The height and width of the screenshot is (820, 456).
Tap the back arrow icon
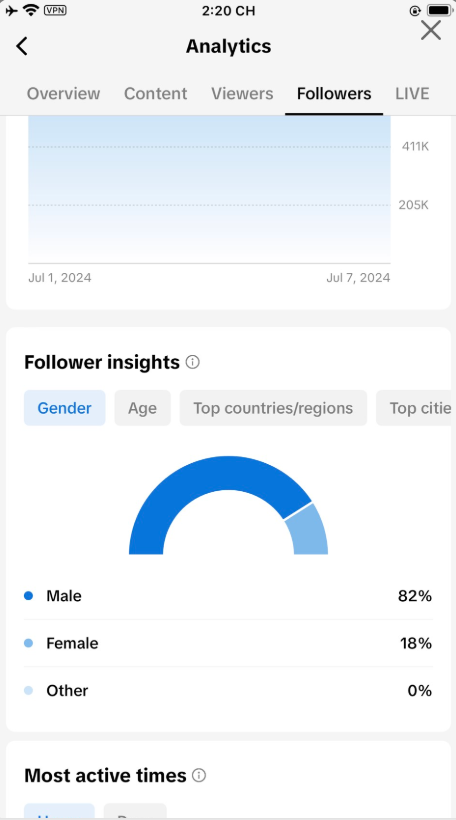[x=21, y=46]
